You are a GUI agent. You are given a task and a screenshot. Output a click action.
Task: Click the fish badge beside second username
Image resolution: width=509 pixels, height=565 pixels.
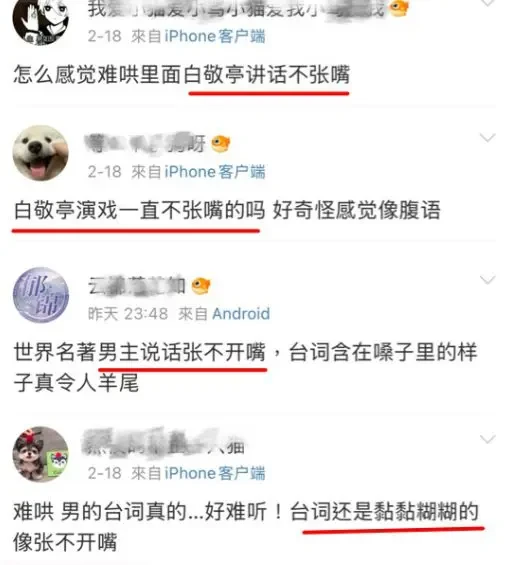[220, 143]
